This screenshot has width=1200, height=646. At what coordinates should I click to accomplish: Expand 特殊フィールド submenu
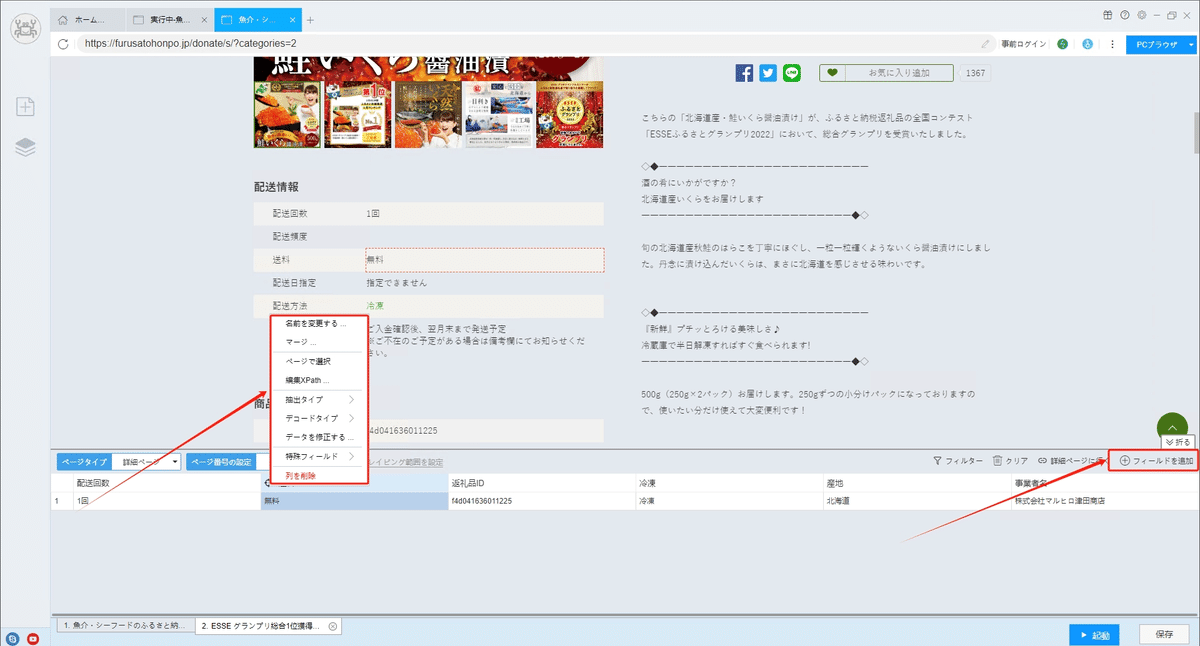(319, 457)
